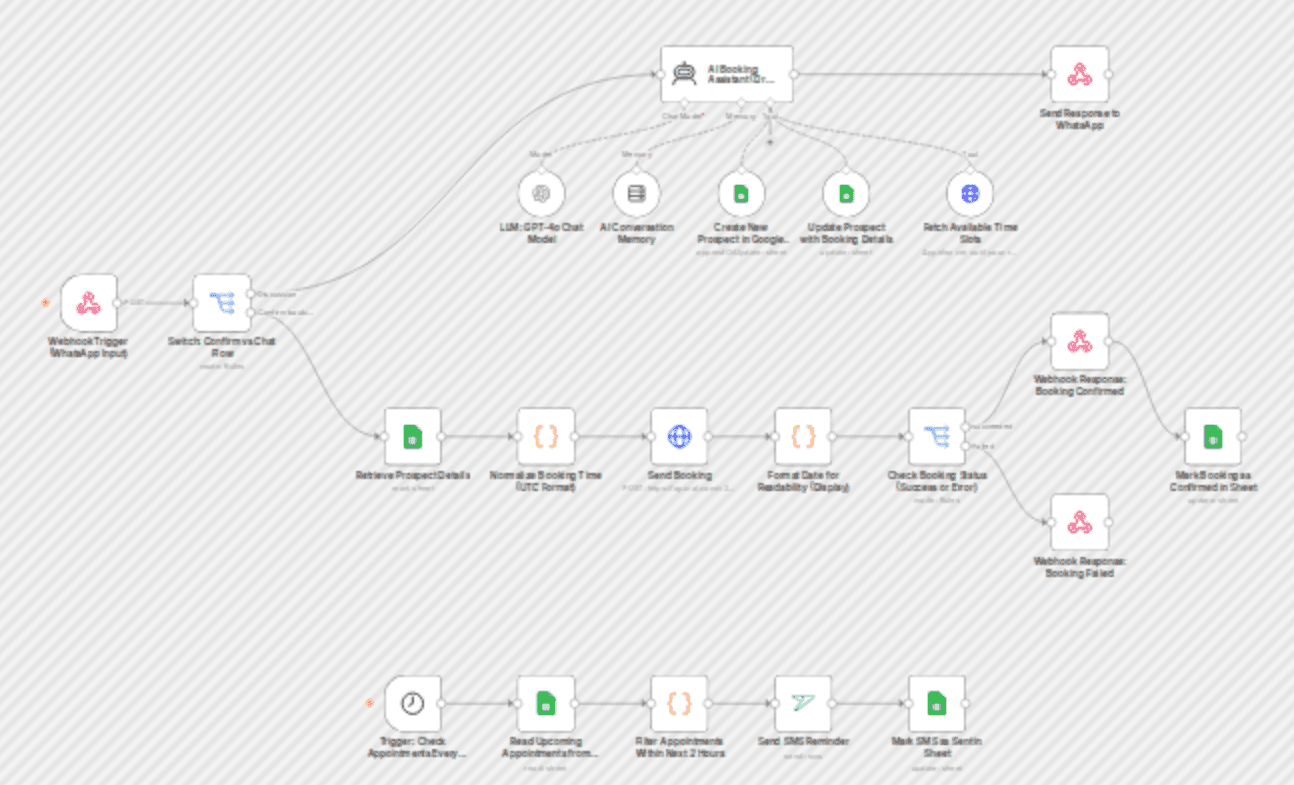Open Format Date for Readability code node
The width and height of the screenshot is (1294, 785).
803,436
